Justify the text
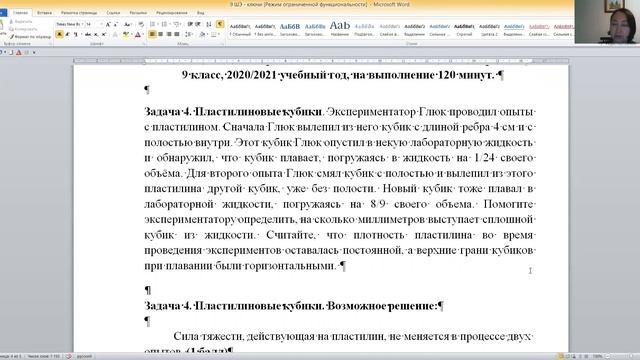 click(177, 35)
